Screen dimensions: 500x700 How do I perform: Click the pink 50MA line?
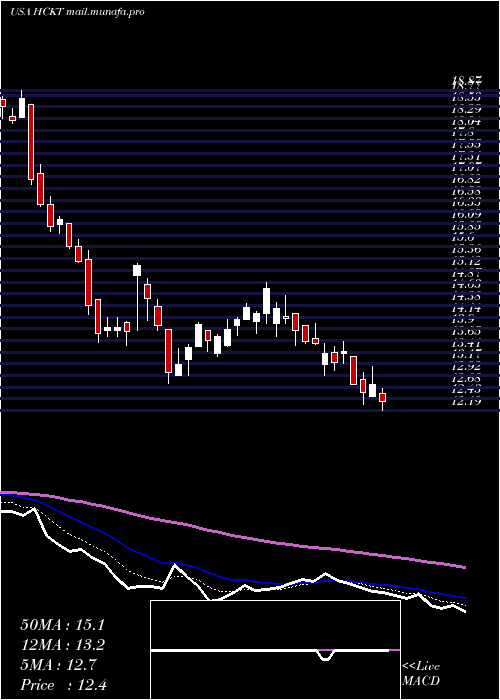click(x=232, y=534)
